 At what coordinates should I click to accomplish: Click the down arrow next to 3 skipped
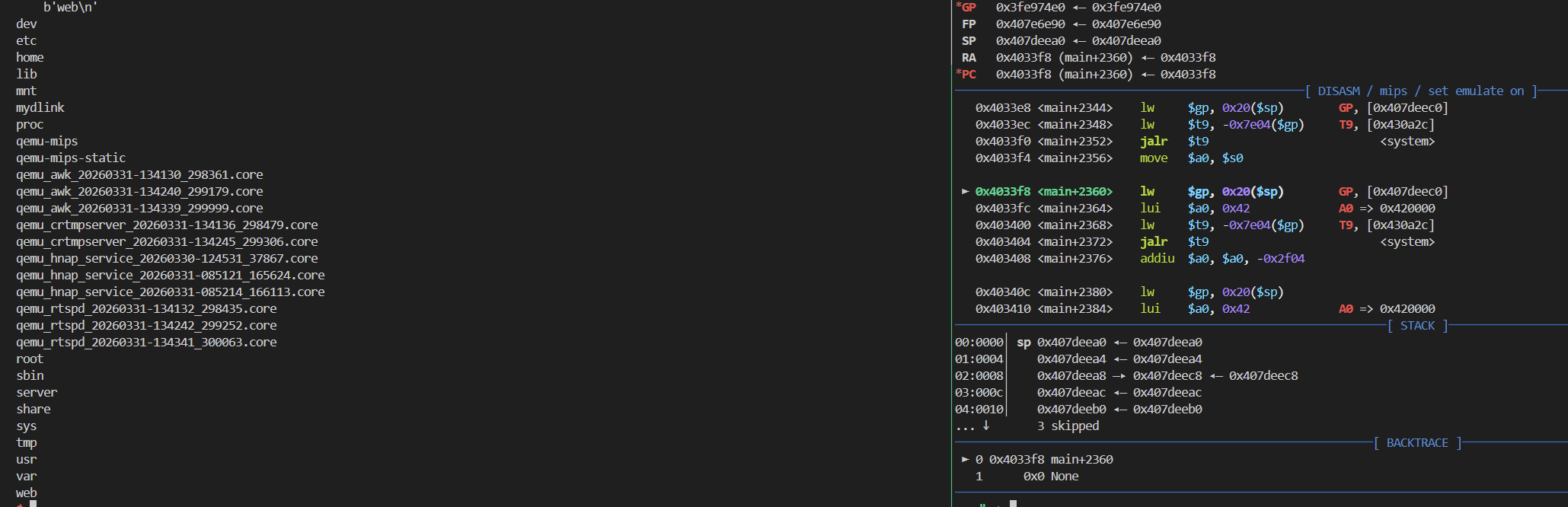coord(986,426)
